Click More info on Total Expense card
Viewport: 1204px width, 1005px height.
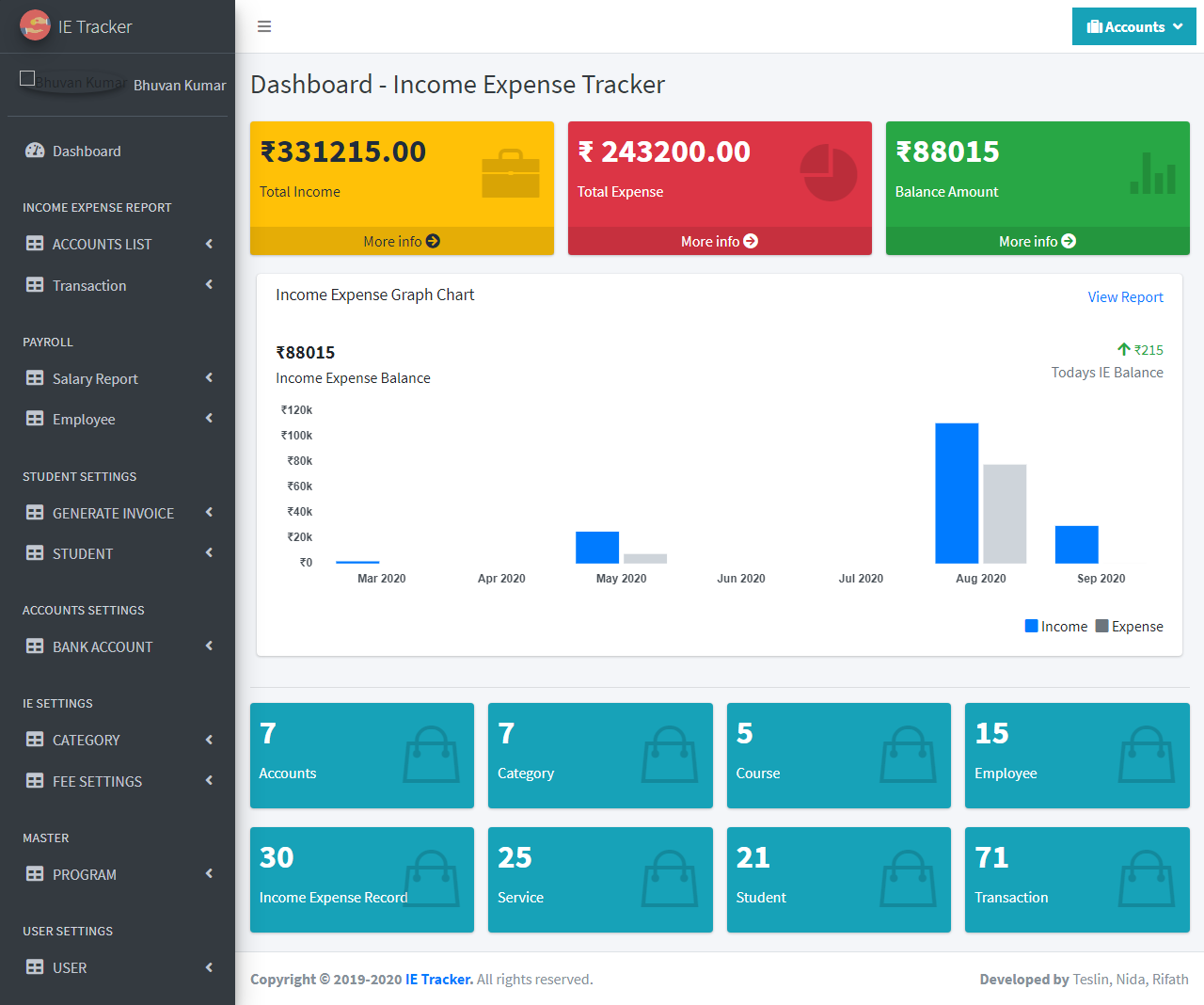pyautogui.click(x=719, y=242)
